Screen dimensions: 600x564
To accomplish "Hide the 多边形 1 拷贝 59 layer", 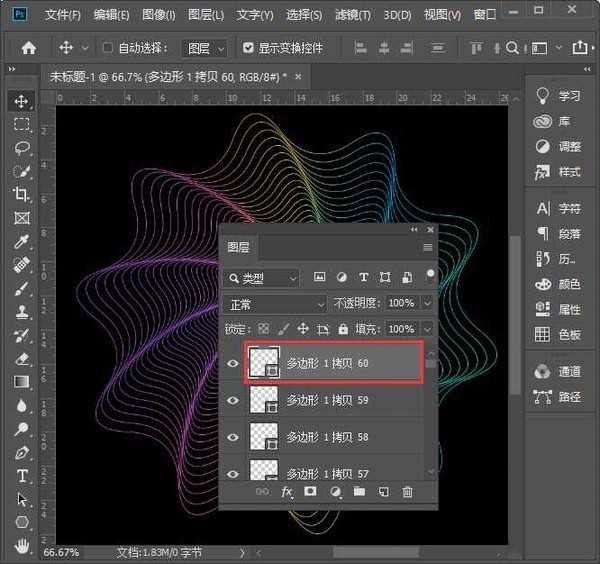I will tap(233, 400).
